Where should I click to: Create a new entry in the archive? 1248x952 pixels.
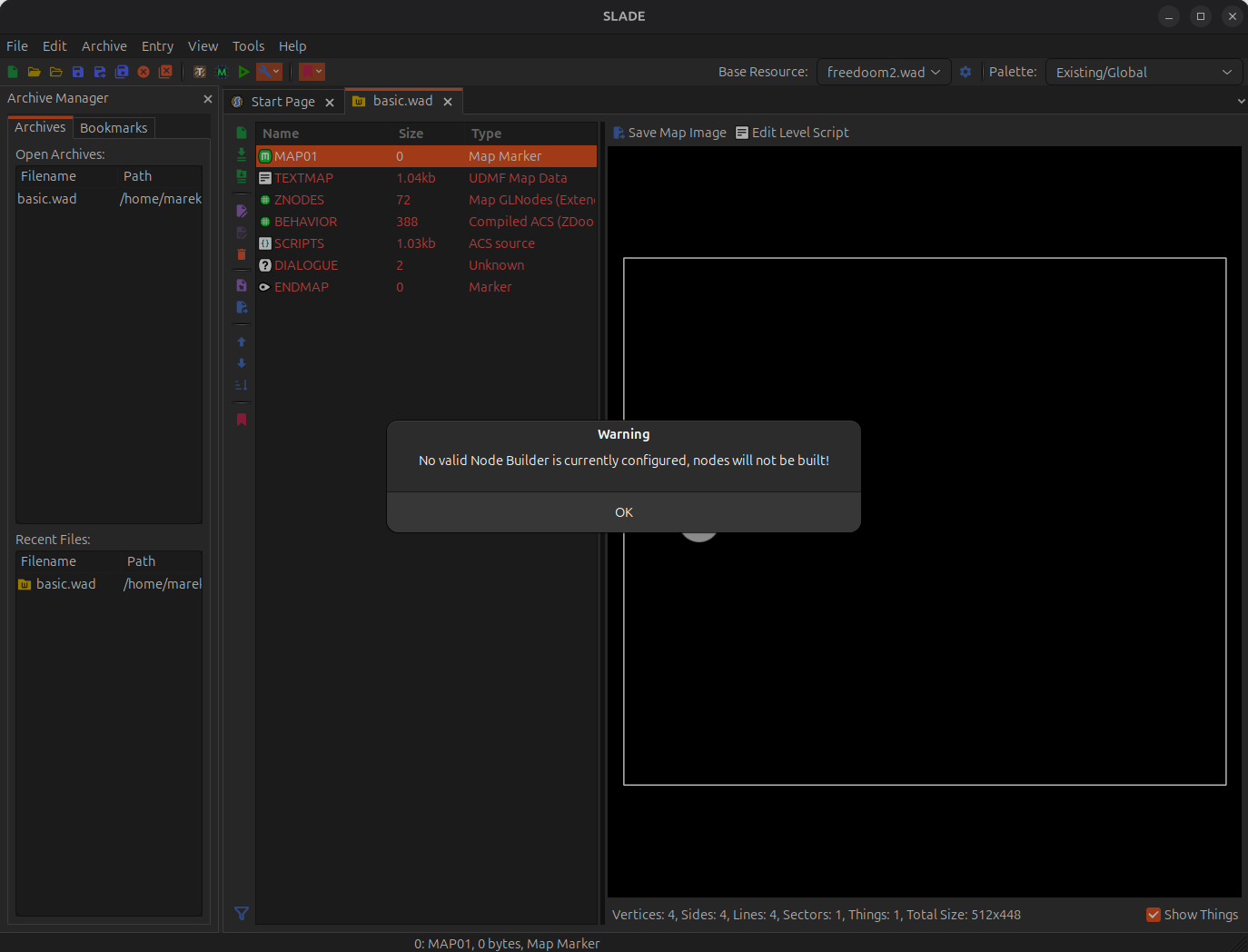click(241, 133)
